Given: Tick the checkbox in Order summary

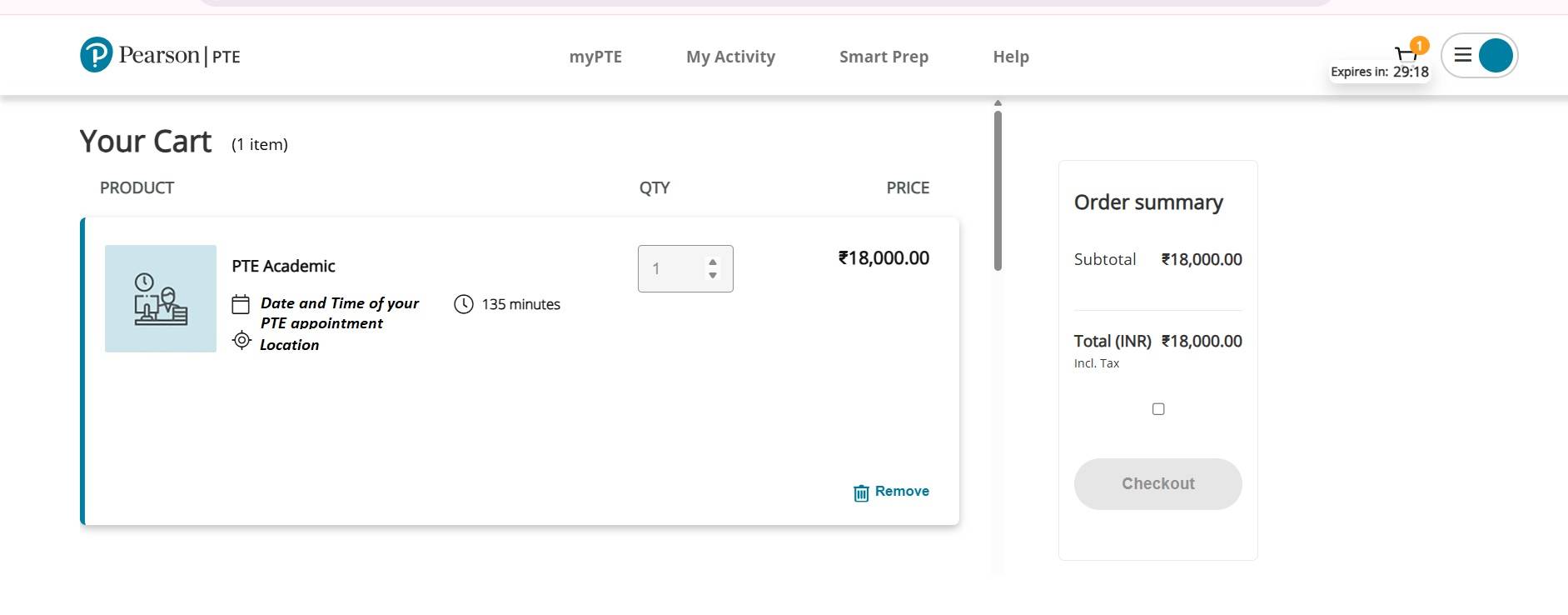Looking at the screenshot, I should pyautogui.click(x=1158, y=409).
